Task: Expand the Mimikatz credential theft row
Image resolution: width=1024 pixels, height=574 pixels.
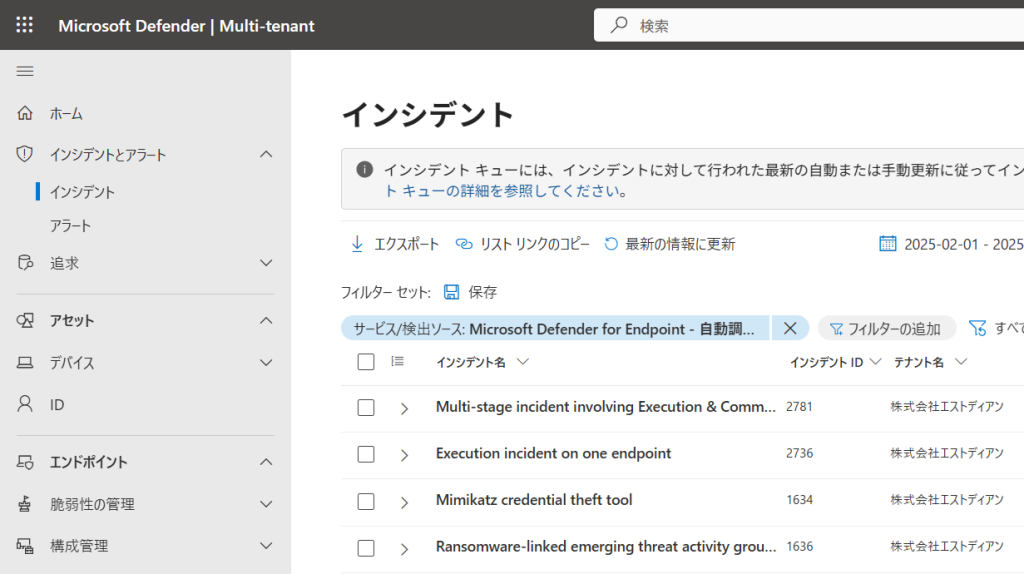Action: tap(404, 502)
